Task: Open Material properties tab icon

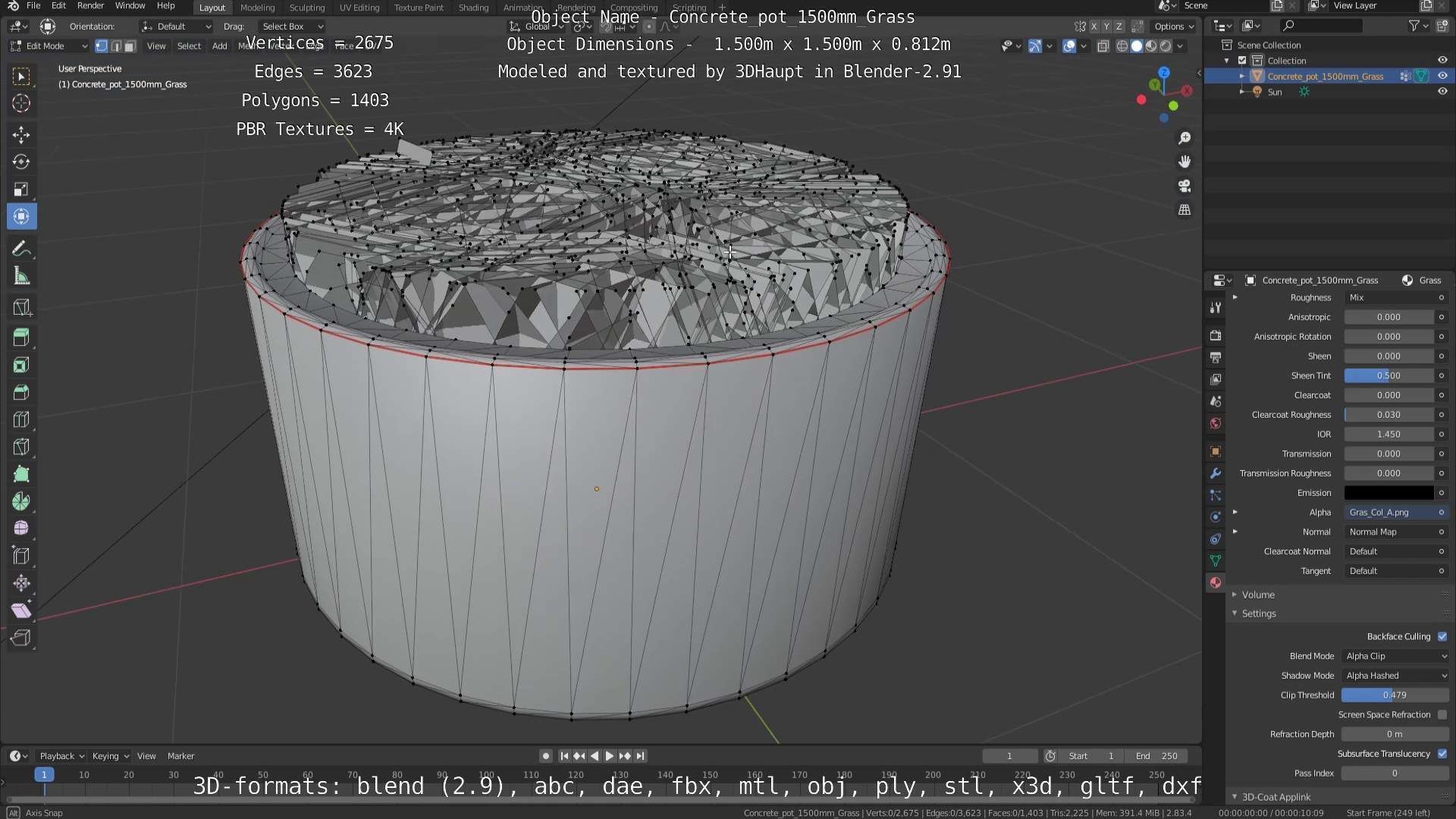Action: [x=1216, y=582]
